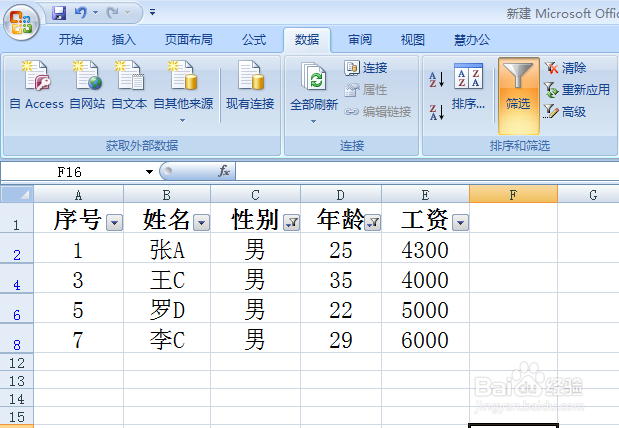Click the 编辑链接 edit links button
Viewport: 619px width, 428px height.
click(378, 112)
